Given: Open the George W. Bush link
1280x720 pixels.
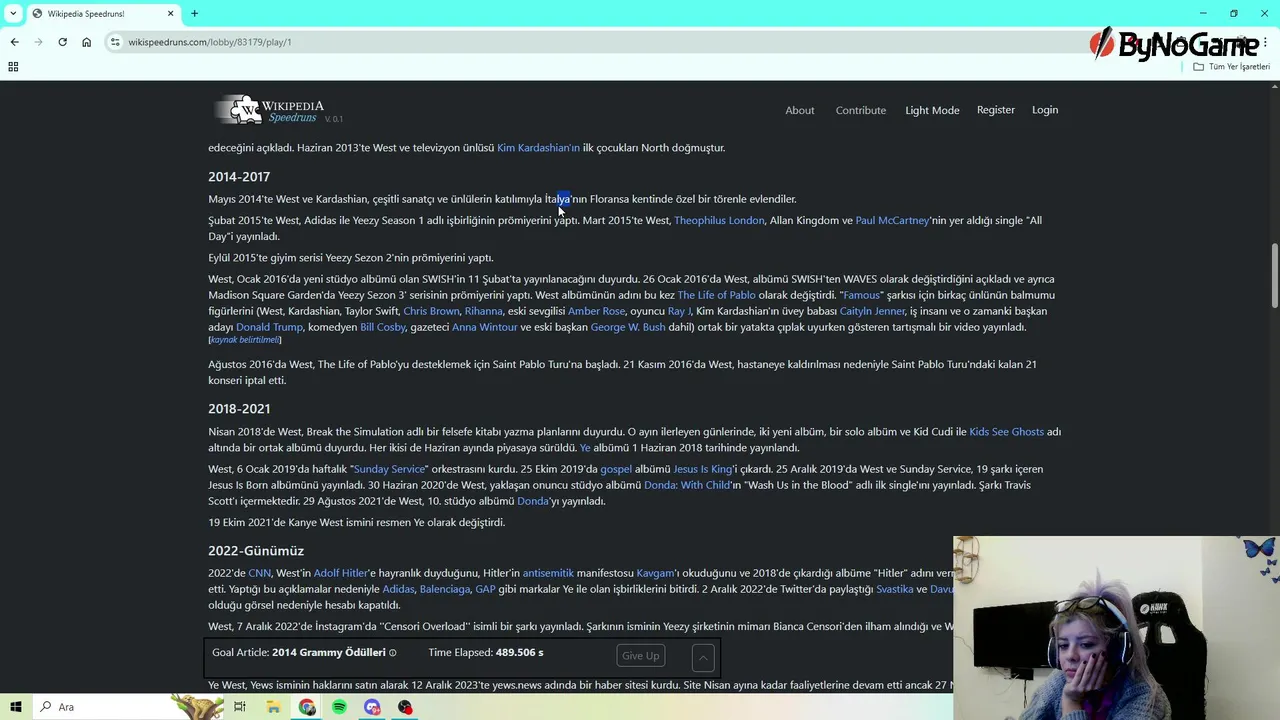Looking at the screenshot, I should click(x=628, y=327).
